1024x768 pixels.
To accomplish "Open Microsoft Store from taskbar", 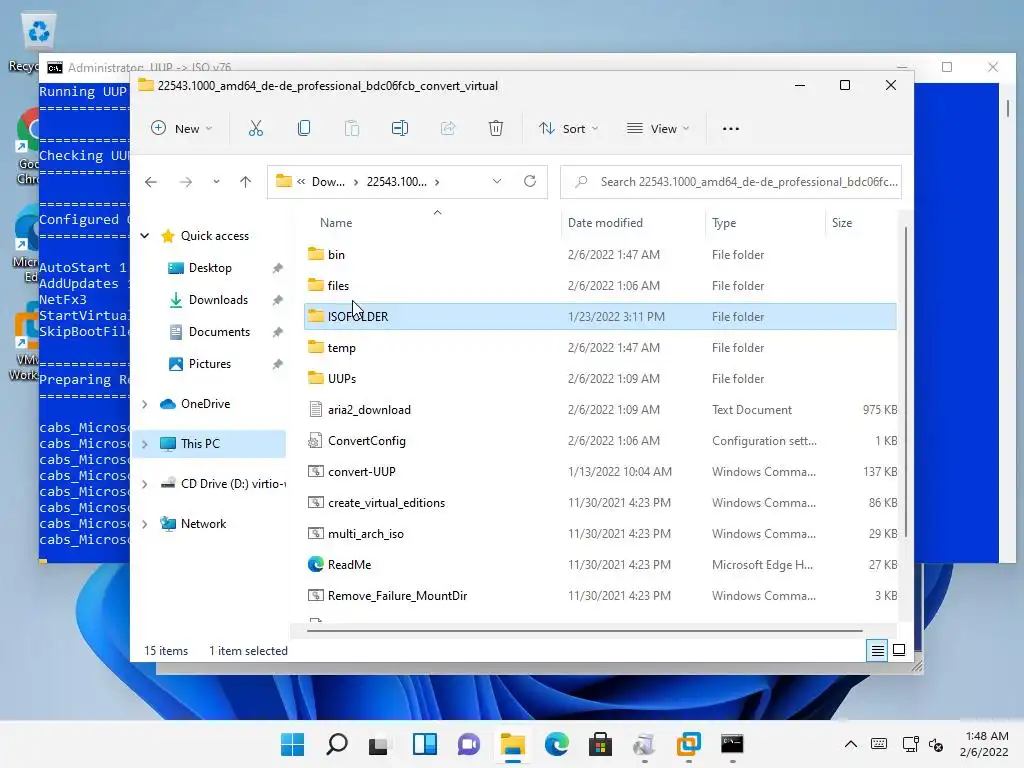I will [x=600, y=744].
